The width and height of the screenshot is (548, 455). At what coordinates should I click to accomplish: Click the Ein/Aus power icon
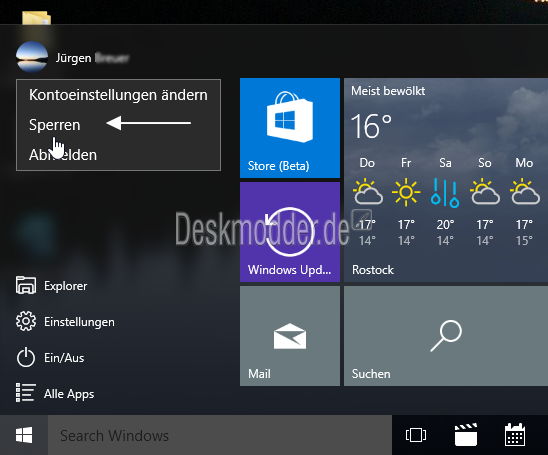point(26,358)
